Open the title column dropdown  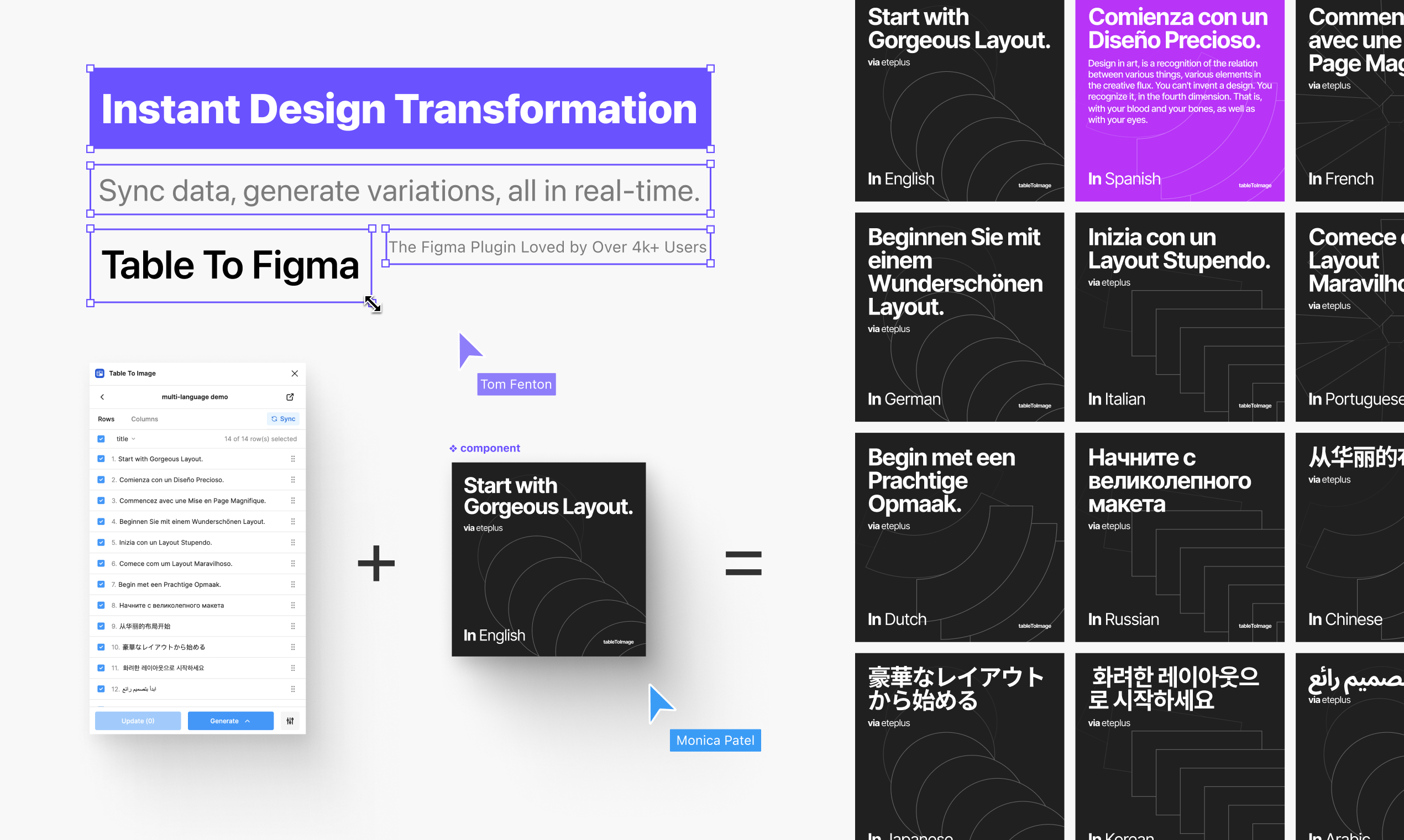click(125, 439)
